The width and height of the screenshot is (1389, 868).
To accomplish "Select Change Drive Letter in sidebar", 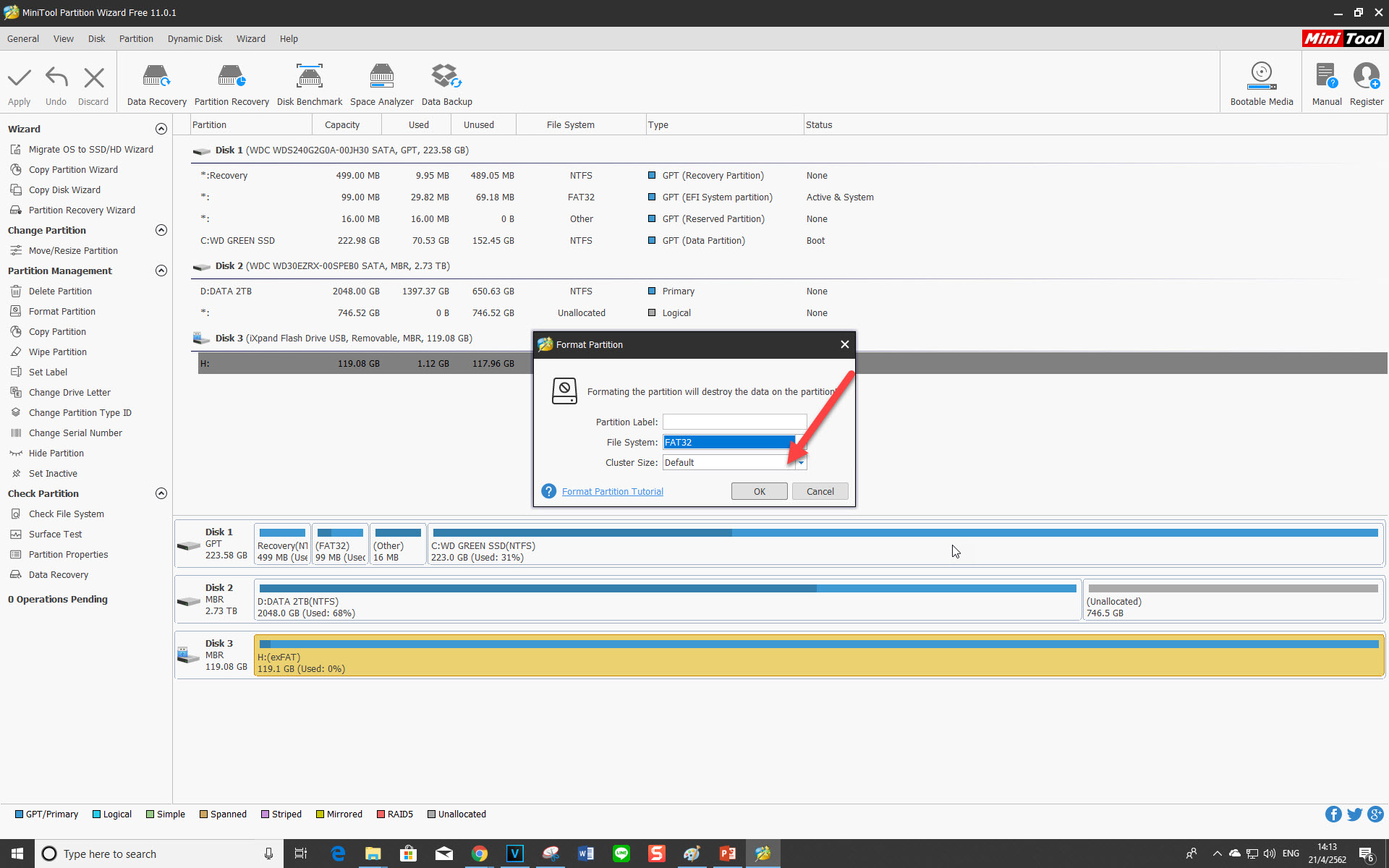I will coord(69,392).
